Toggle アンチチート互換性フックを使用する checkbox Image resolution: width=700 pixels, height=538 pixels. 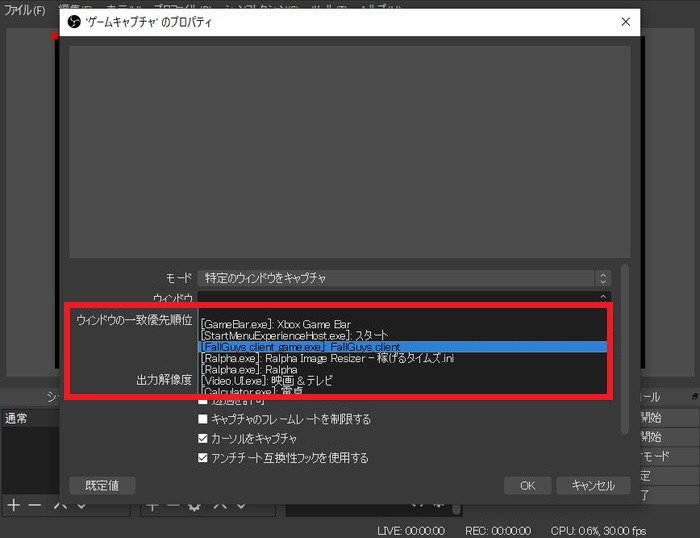coord(203,458)
